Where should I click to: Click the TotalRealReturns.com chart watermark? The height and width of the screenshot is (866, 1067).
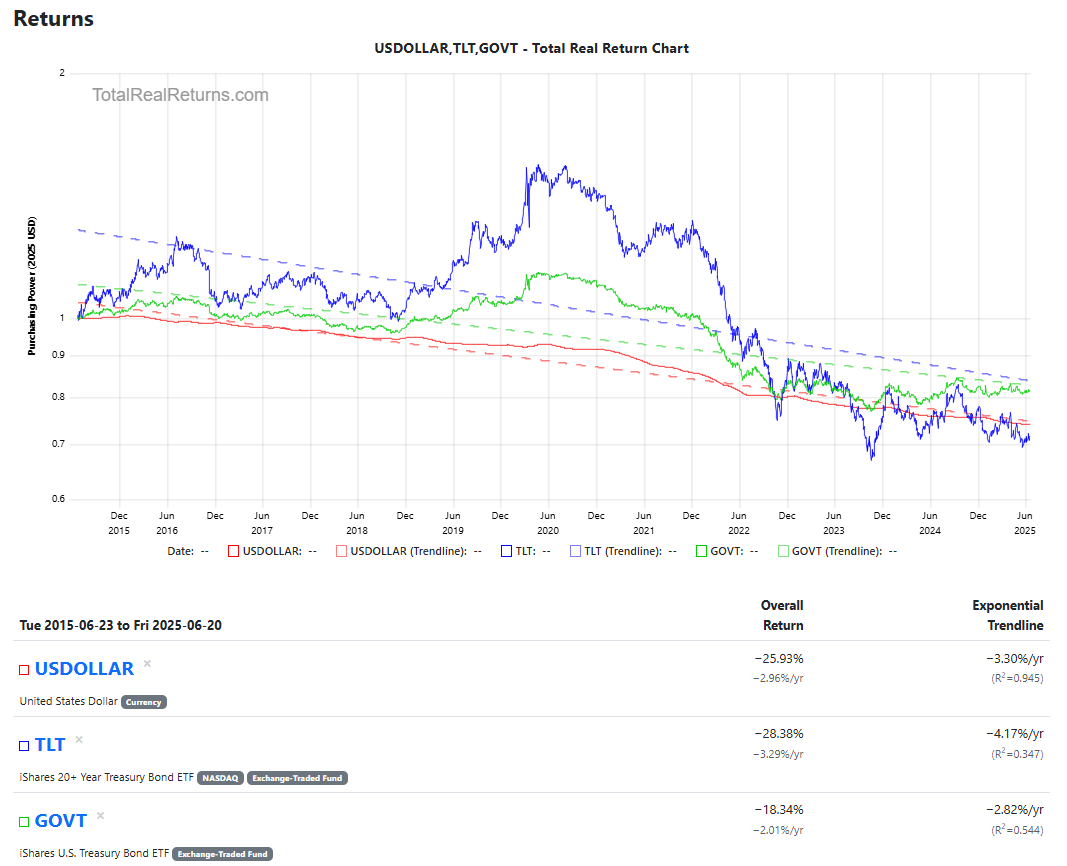tap(180, 95)
